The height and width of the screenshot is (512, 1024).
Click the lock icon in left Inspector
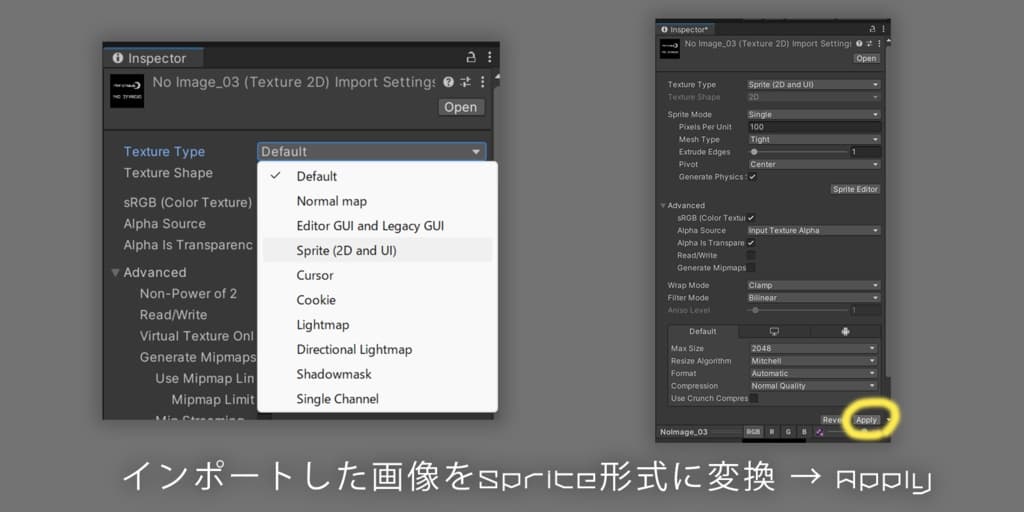[x=471, y=58]
